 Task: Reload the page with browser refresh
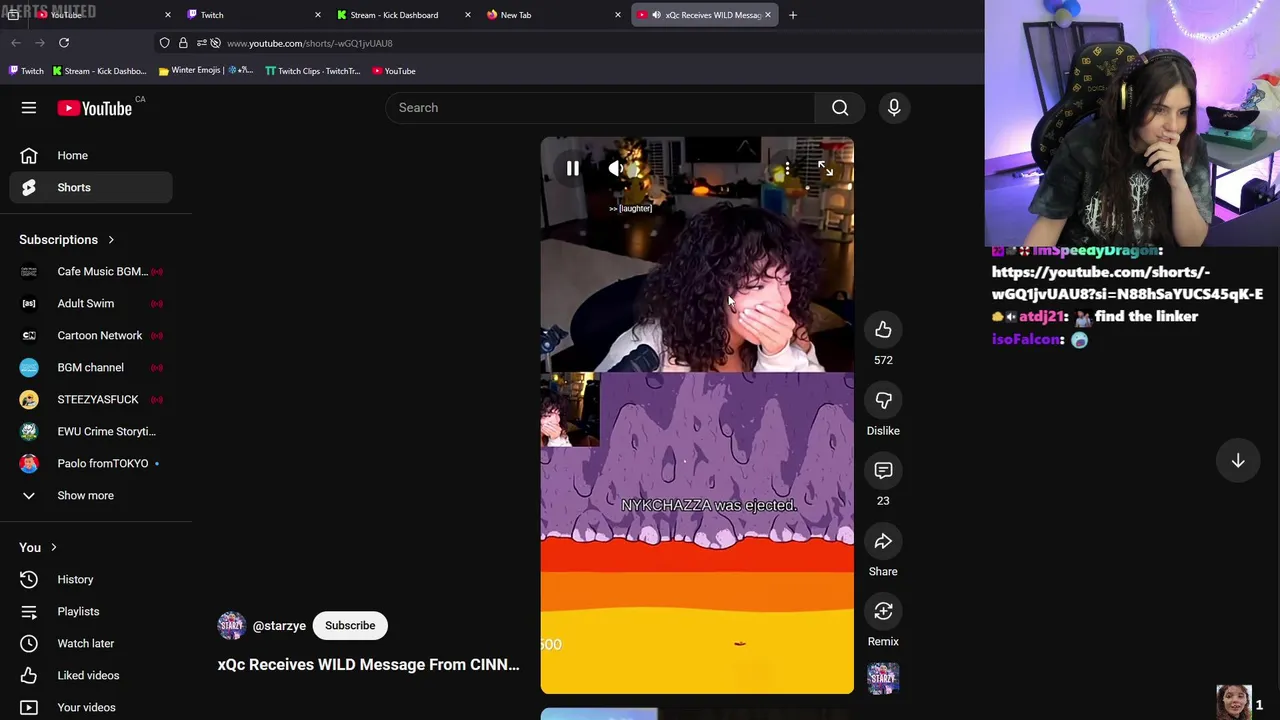(x=64, y=43)
